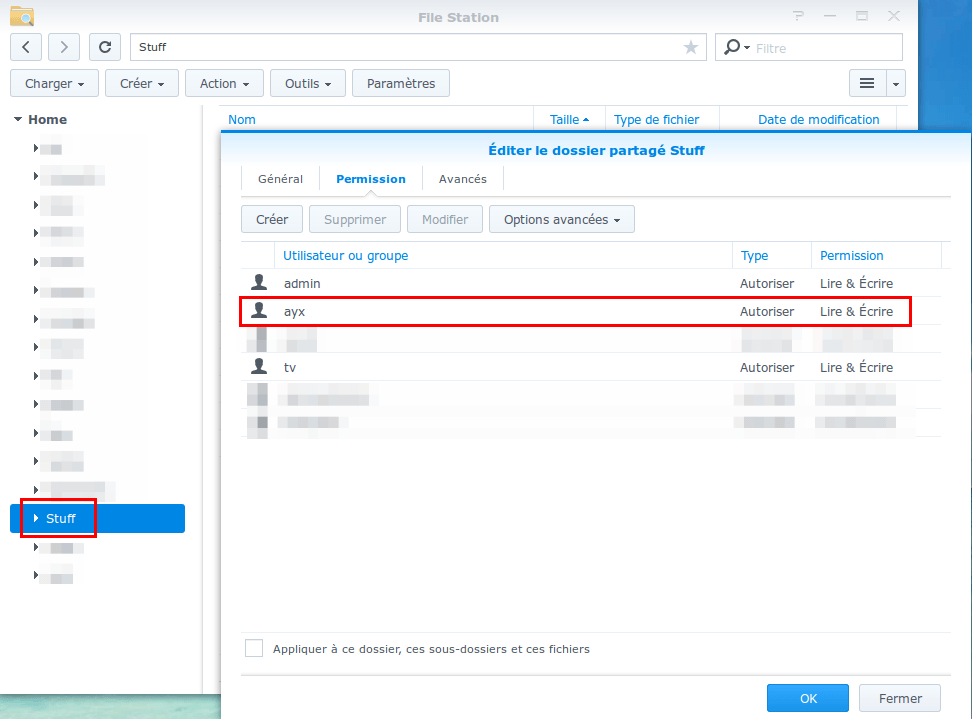Switch to the Général tab
972x719 pixels.
click(x=280, y=179)
